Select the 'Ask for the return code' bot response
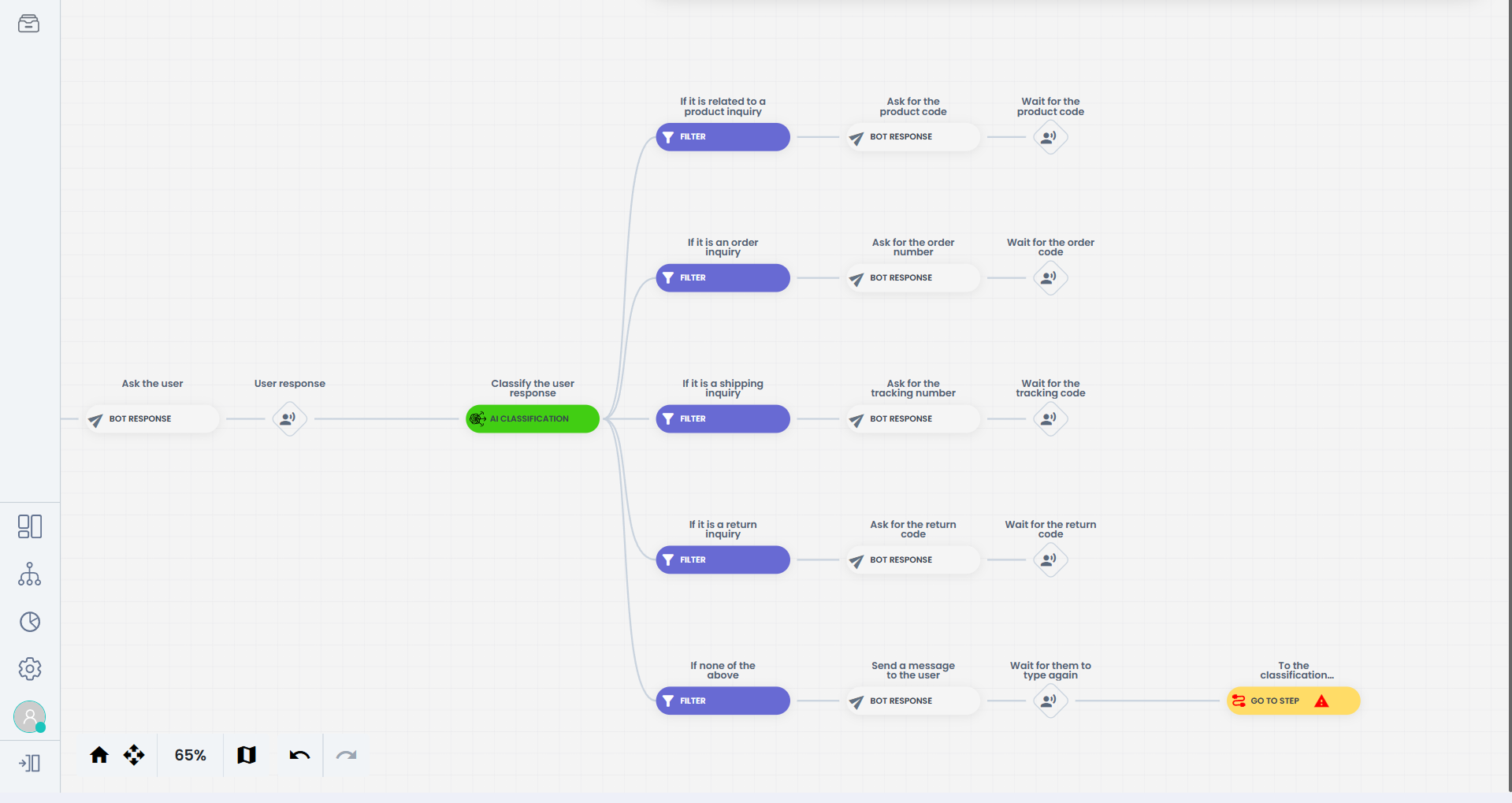 [913, 560]
